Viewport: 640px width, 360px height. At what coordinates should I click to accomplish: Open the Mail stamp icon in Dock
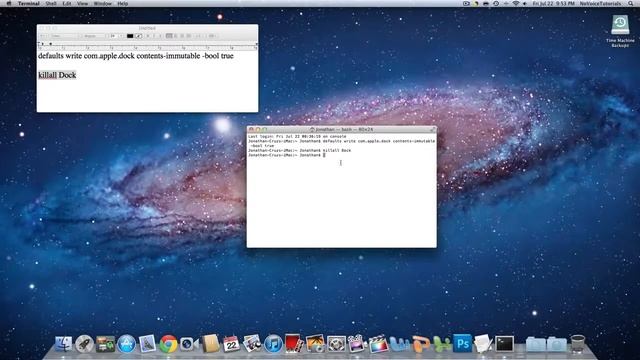pos(147,344)
